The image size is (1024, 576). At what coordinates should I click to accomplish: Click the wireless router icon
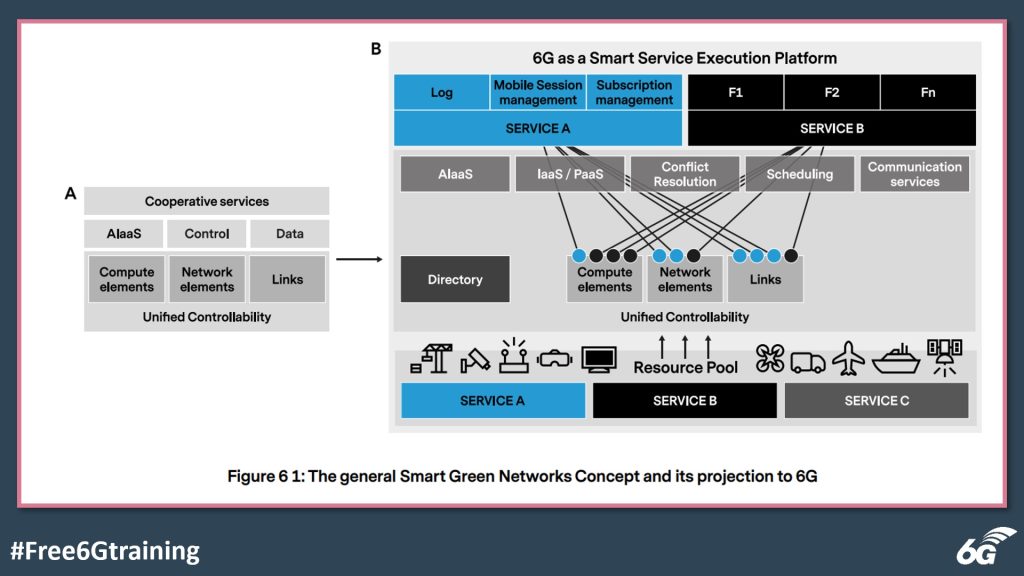point(514,357)
